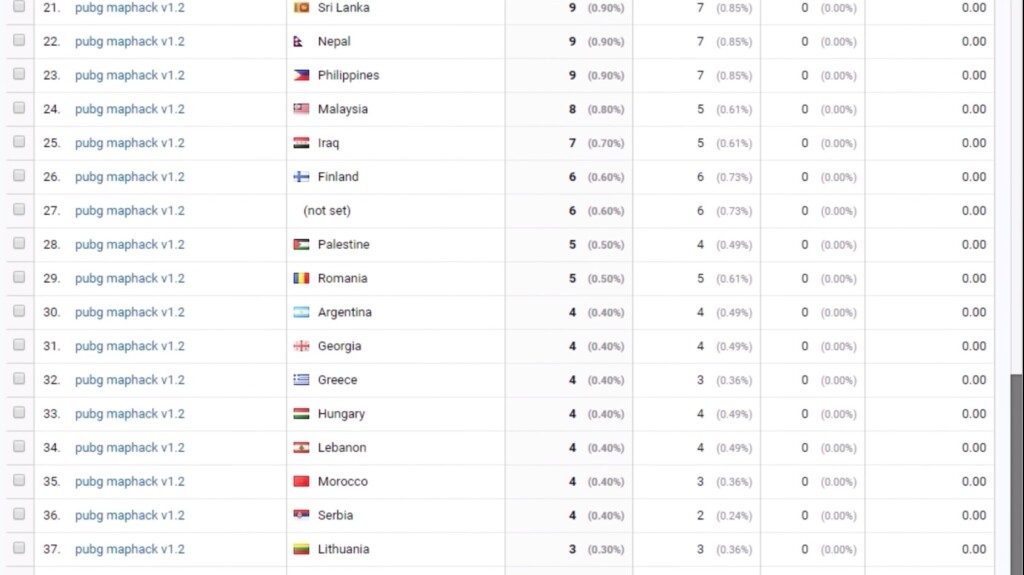Click the Romania country link
Screen dimensions: 1024x575
pyautogui.click(x=342, y=278)
